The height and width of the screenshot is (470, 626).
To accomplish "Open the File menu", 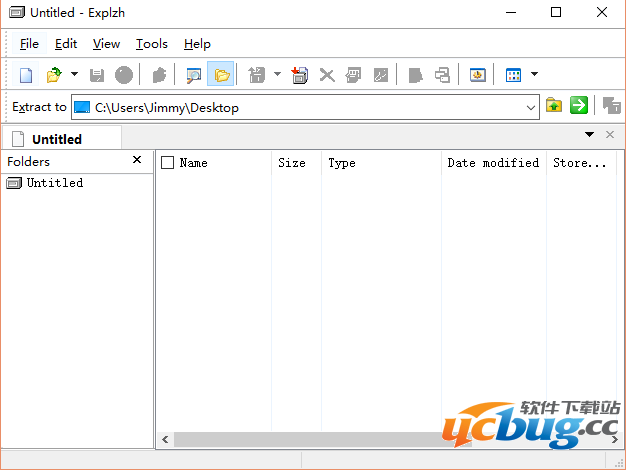I will coord(29,44).
